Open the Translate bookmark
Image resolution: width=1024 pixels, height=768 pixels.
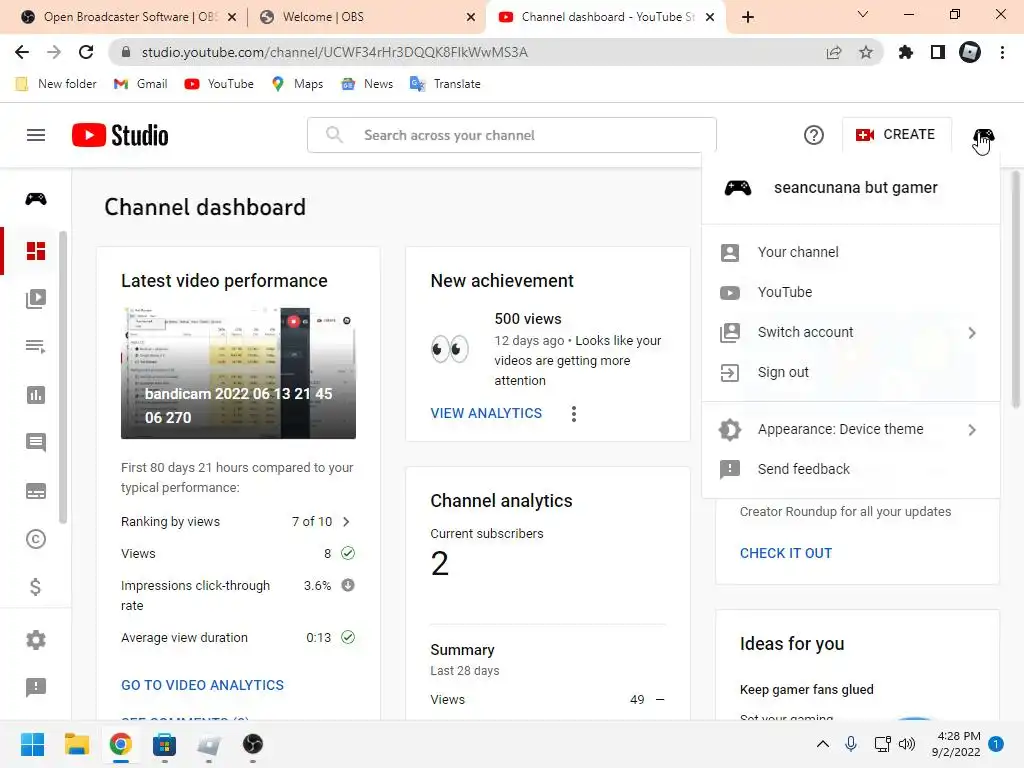coord(445,84)
